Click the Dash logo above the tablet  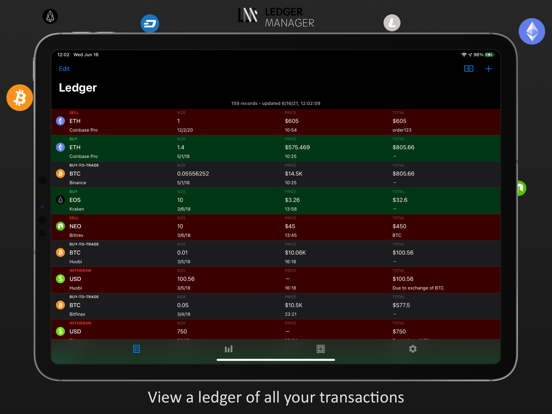point(150,24)
